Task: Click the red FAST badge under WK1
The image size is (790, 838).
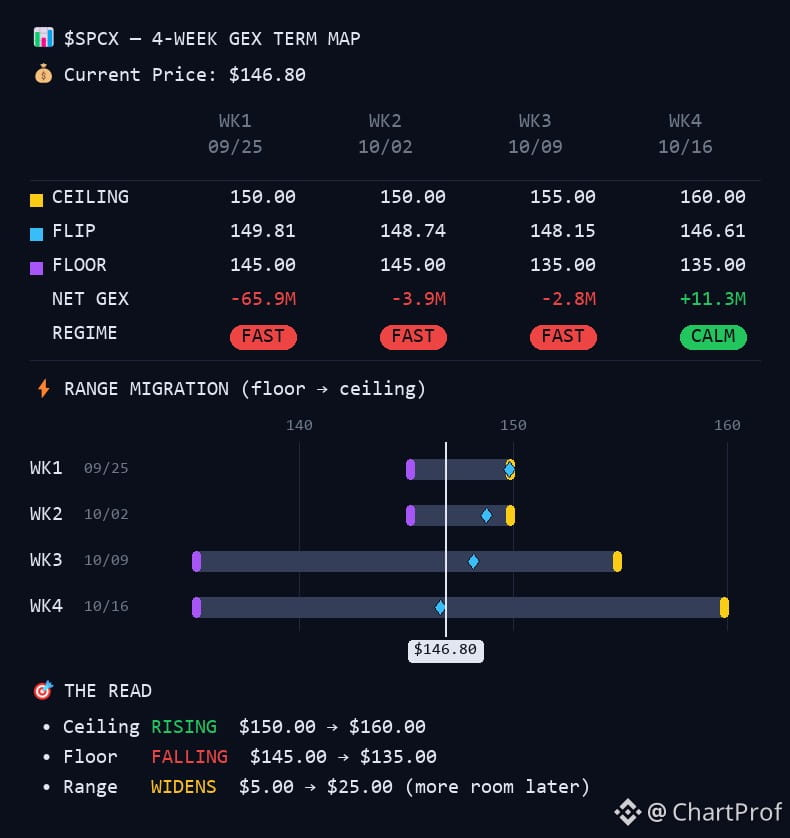Action: [x=263, y=337]
